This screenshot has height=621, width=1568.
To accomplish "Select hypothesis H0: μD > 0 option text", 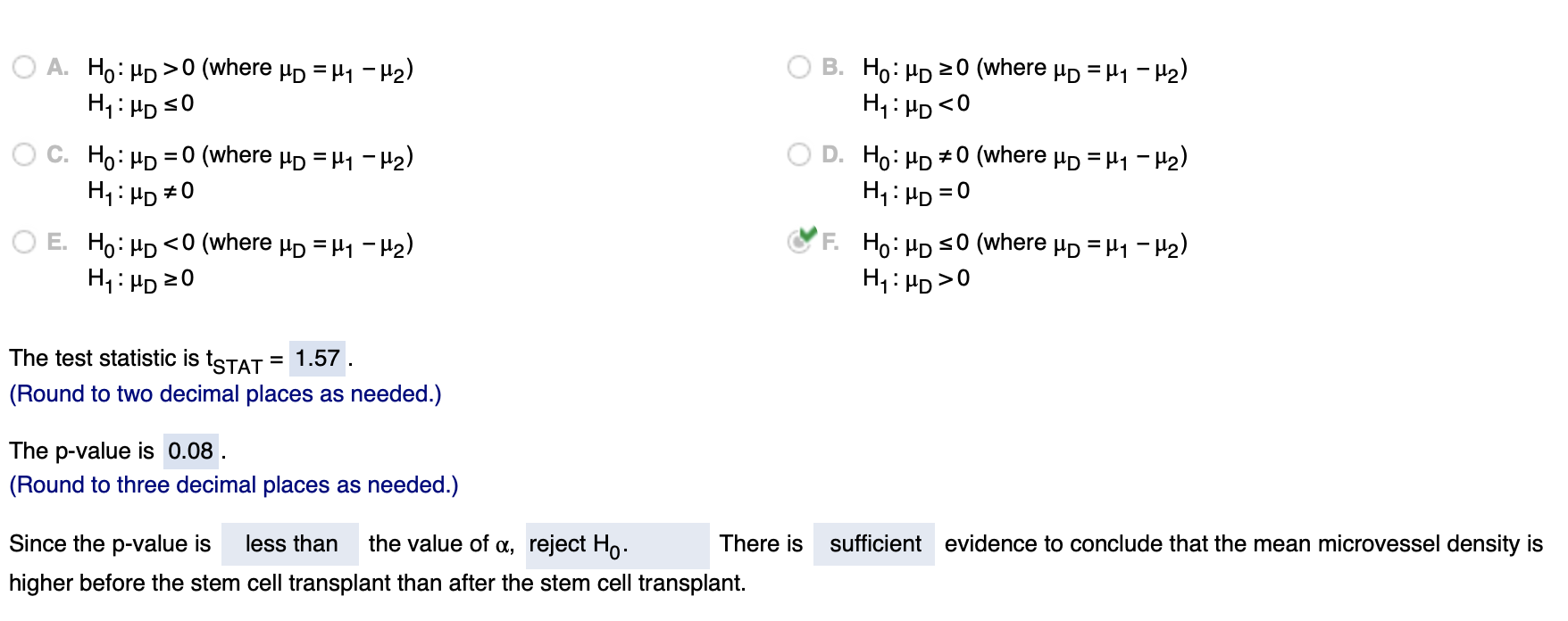I will coord(250,68).
